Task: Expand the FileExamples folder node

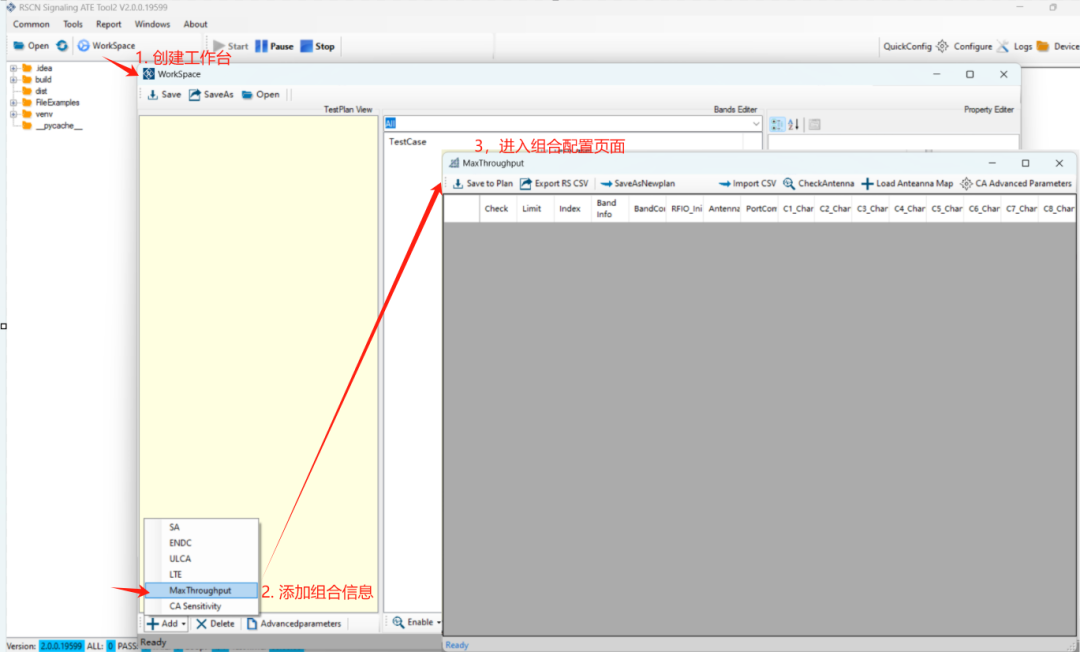Action: coord(13,103)
